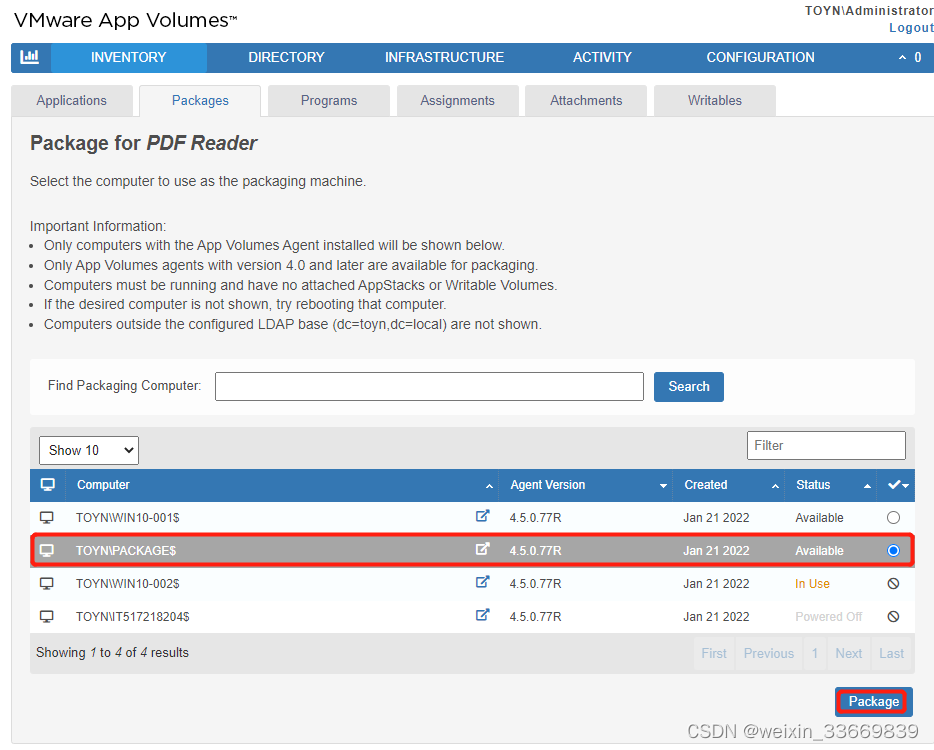
Task: Click the Package button
Action: pos(874,701)
